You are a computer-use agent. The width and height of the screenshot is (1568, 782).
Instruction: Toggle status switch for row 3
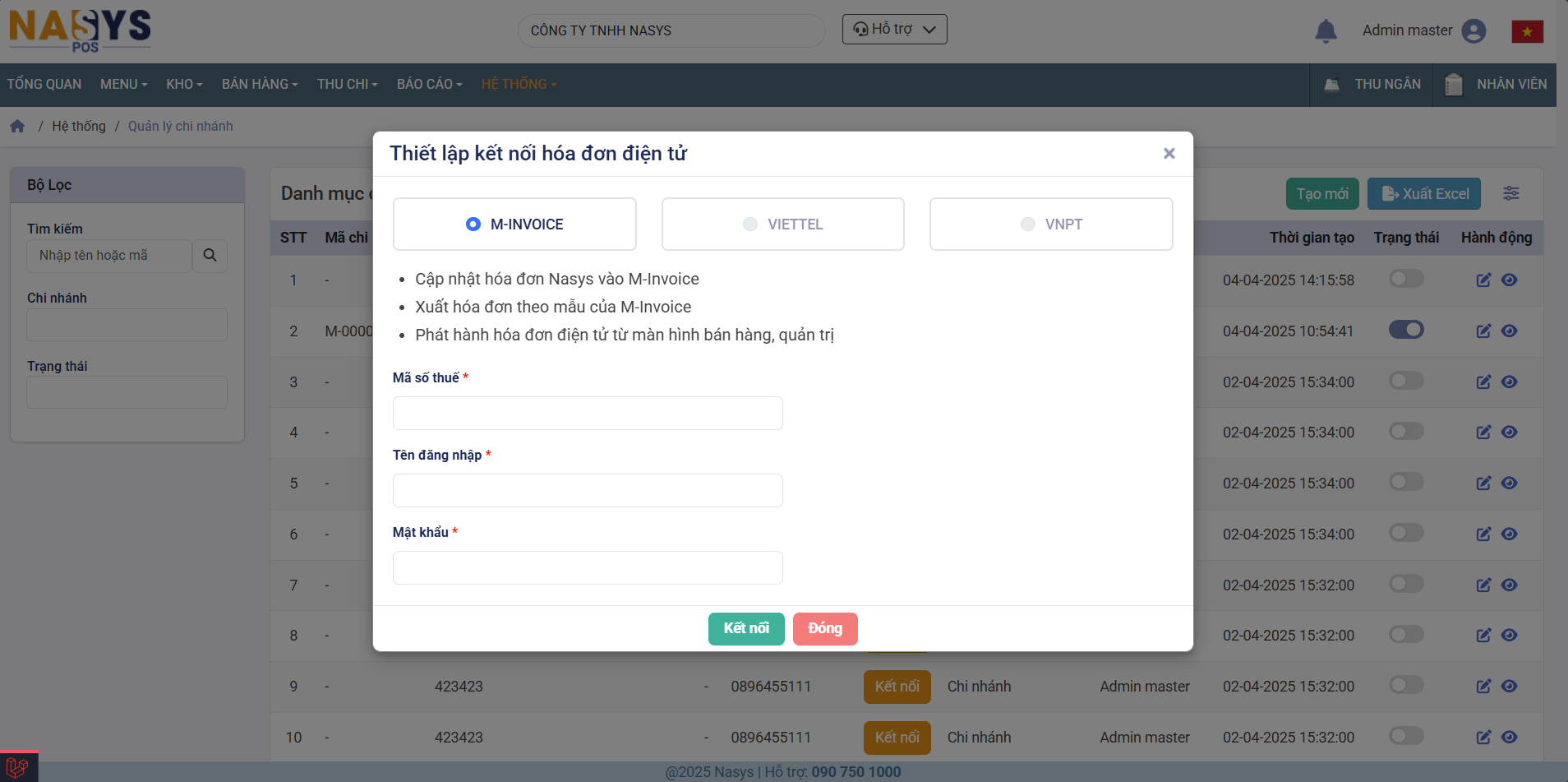(x=1406, y=381)
